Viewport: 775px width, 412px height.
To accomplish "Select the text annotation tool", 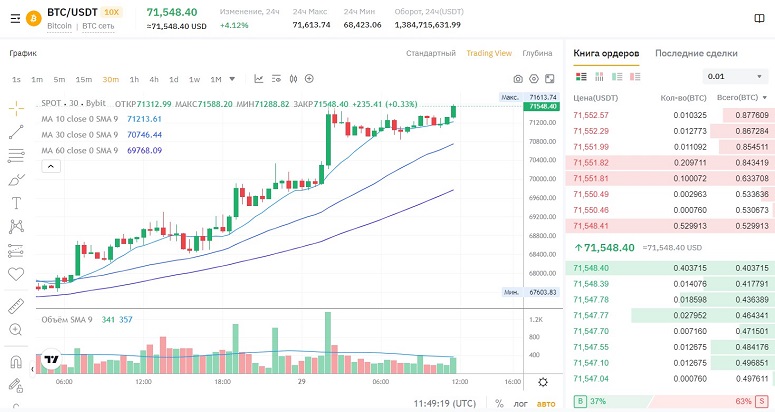I will 15,202.
